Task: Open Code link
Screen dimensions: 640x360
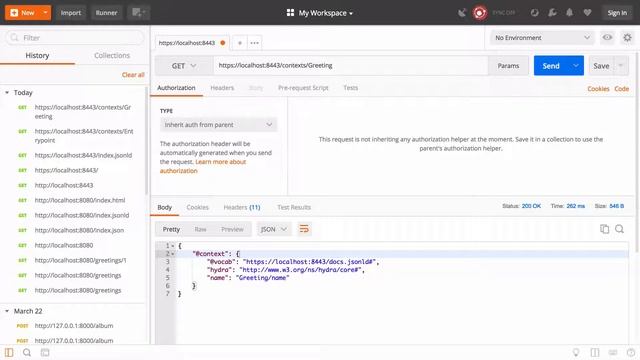Action: [622, 89]
